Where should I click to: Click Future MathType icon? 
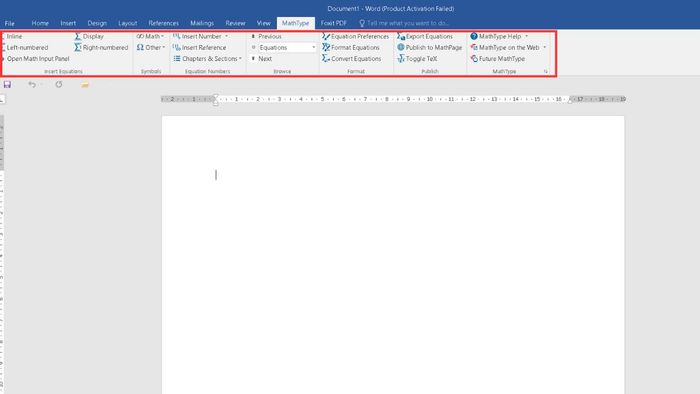(474, 58)
